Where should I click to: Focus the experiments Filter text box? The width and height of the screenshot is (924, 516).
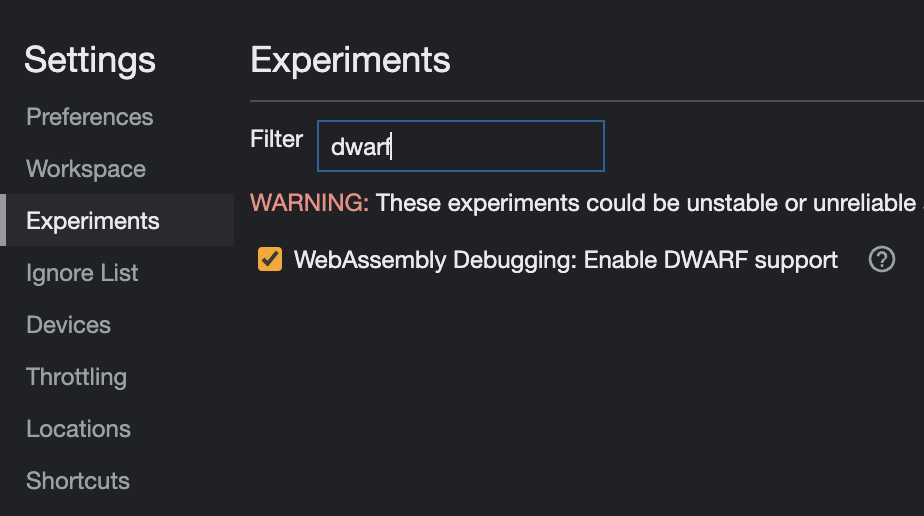(x=461, y=146)
